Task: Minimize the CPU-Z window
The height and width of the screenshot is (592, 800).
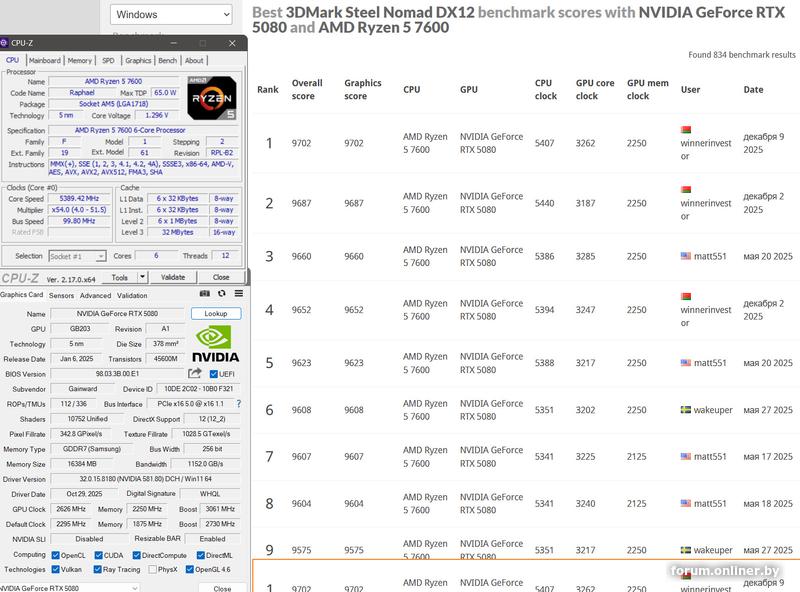Action: click(173, 43)
